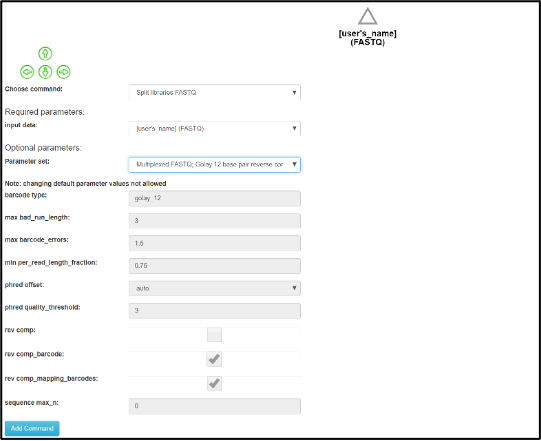Click the green left arrow pan icon
The height and width of the screenshot is (441, 541).
27,72
